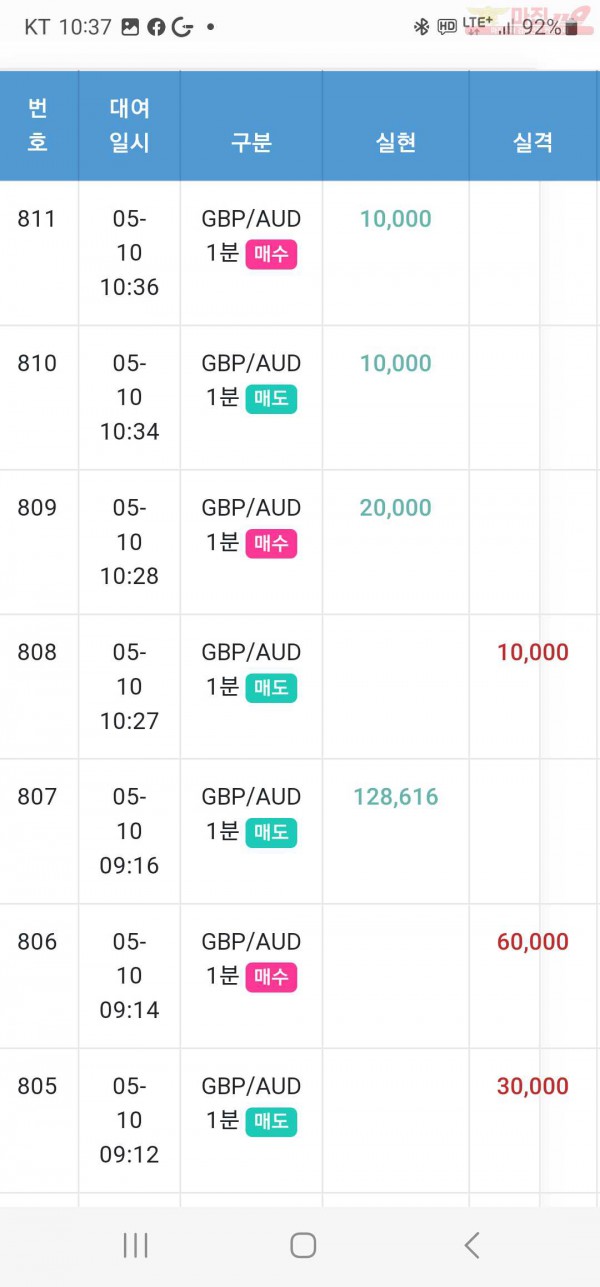
Task: Tap the Facebook notification icon in status bar
Action: point(156,28)
